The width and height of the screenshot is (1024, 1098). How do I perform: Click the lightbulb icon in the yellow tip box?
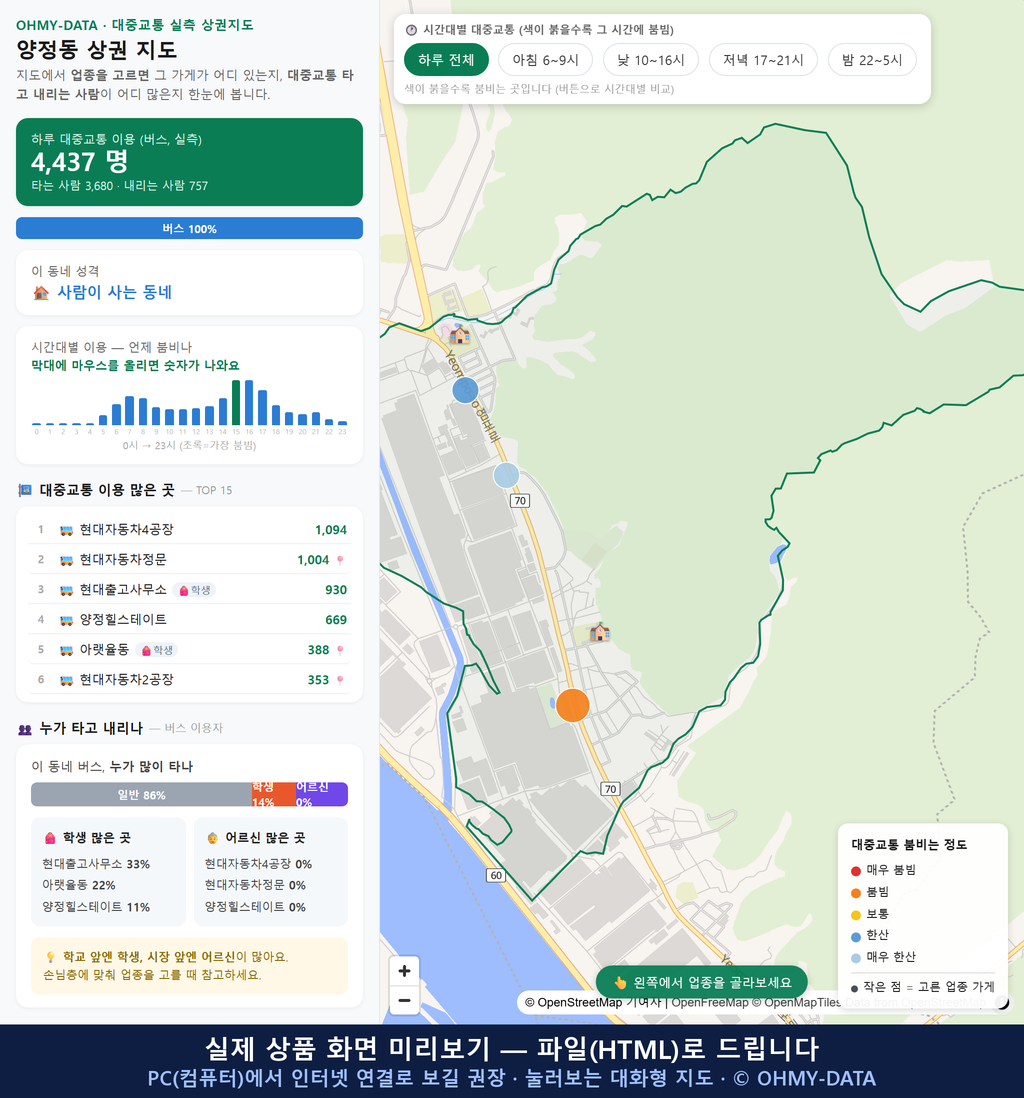pos(50,957)
